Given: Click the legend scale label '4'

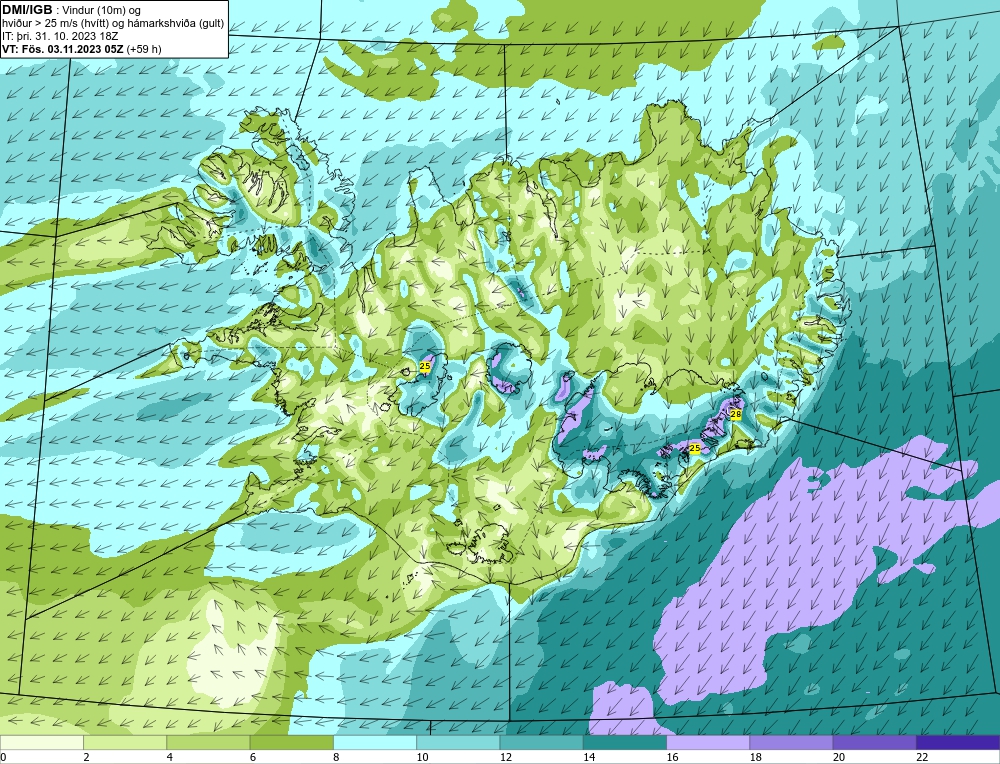Looking at the screenshot, I should pos(170,757).
